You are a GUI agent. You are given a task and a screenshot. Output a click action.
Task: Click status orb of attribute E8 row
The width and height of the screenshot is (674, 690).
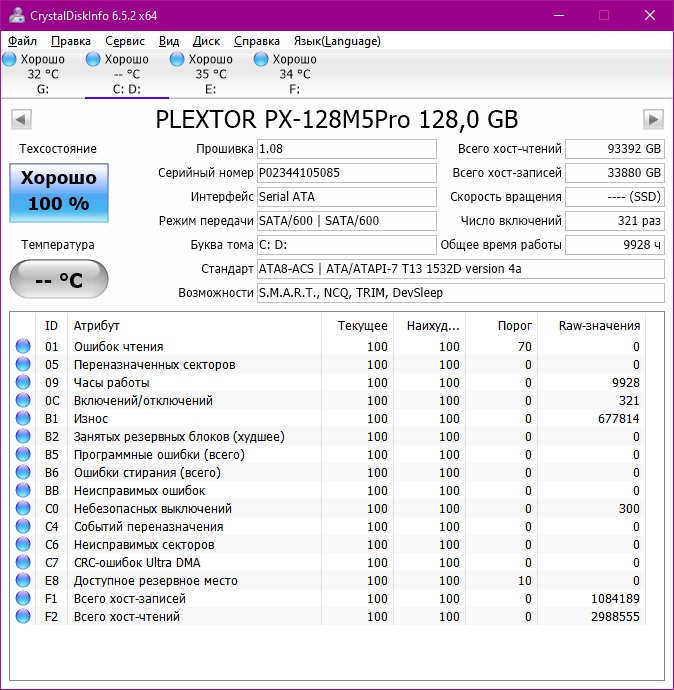tap(23, 580)
